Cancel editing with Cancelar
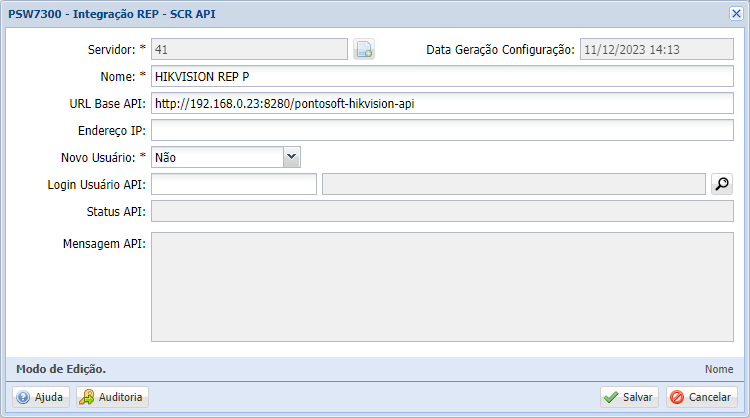Viewport: 750px width, 418px height. 702,397
